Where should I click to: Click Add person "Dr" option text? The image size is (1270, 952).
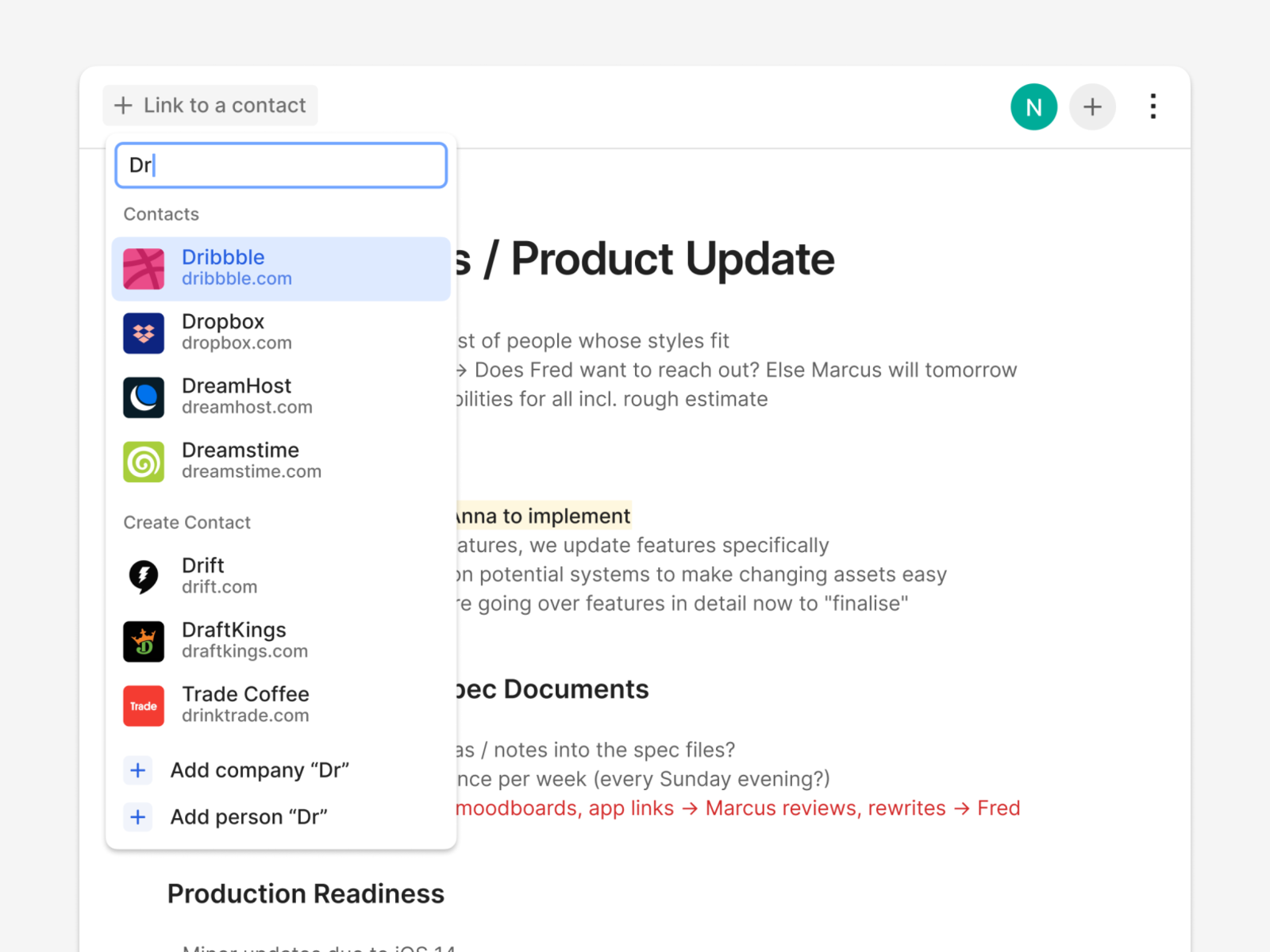pyautogui.click(x=249, y=817)
